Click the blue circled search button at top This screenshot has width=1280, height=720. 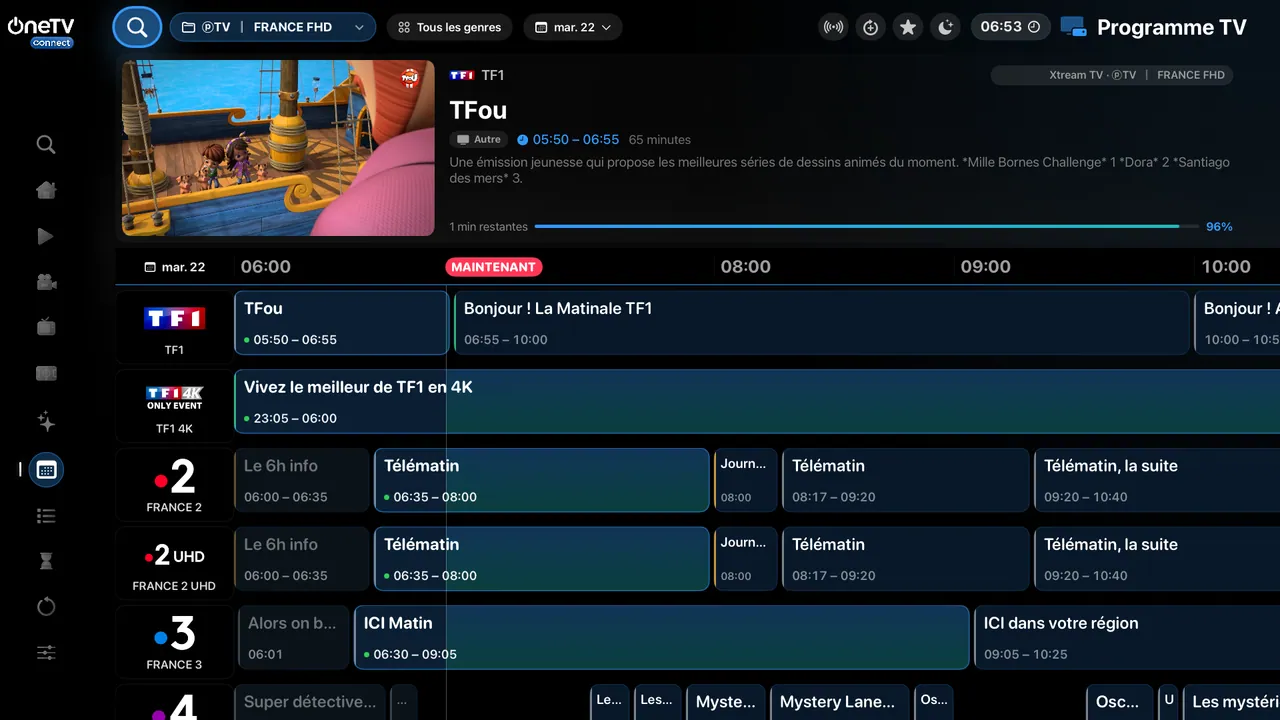(x=137, y=27)
